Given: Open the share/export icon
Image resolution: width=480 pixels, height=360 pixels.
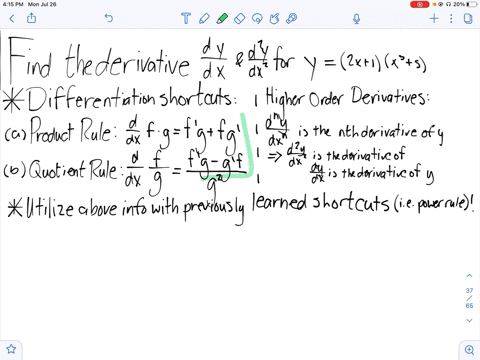Looking at the screenshot, I should point(31,18).
